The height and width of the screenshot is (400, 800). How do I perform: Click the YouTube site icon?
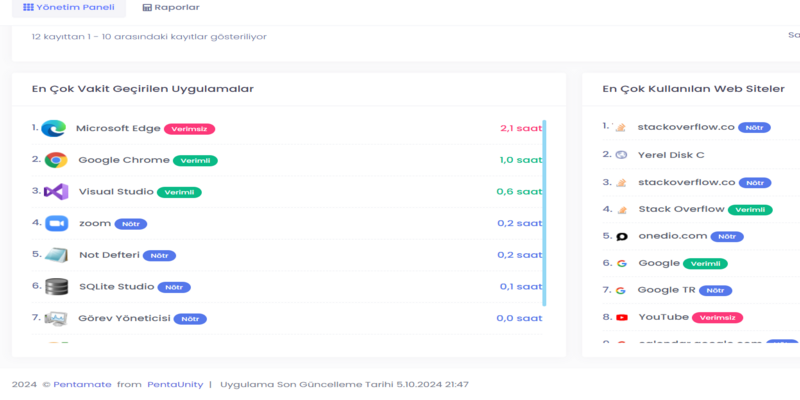point(621,317)
